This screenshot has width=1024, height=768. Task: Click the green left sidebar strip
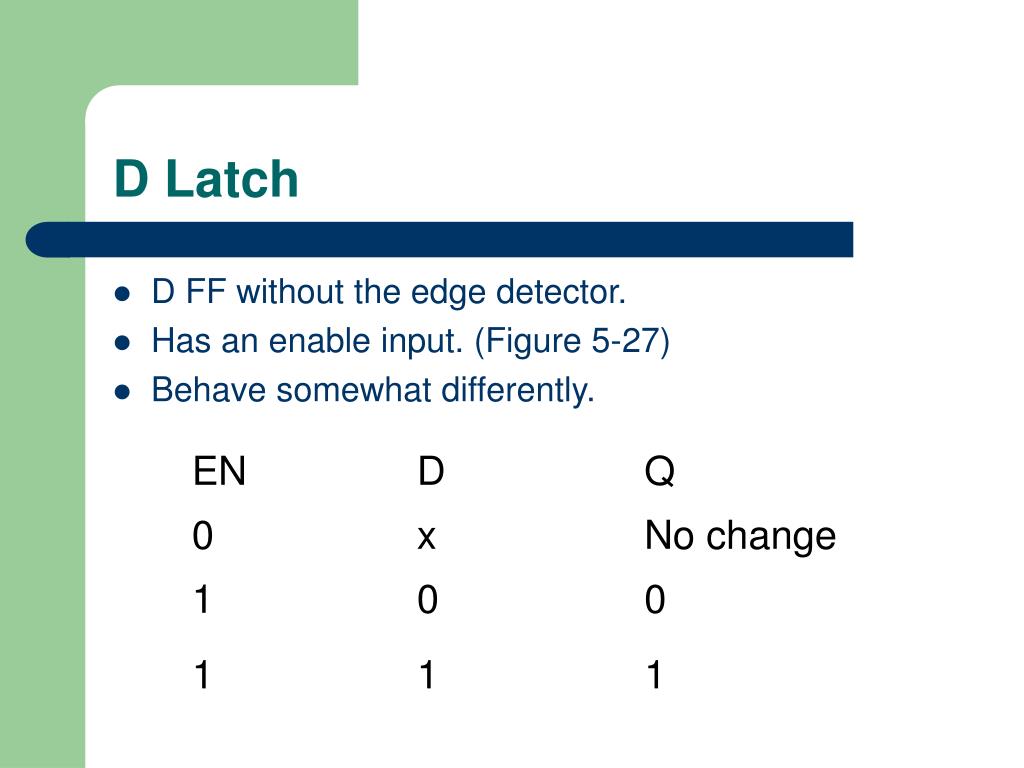pos(42,496)
